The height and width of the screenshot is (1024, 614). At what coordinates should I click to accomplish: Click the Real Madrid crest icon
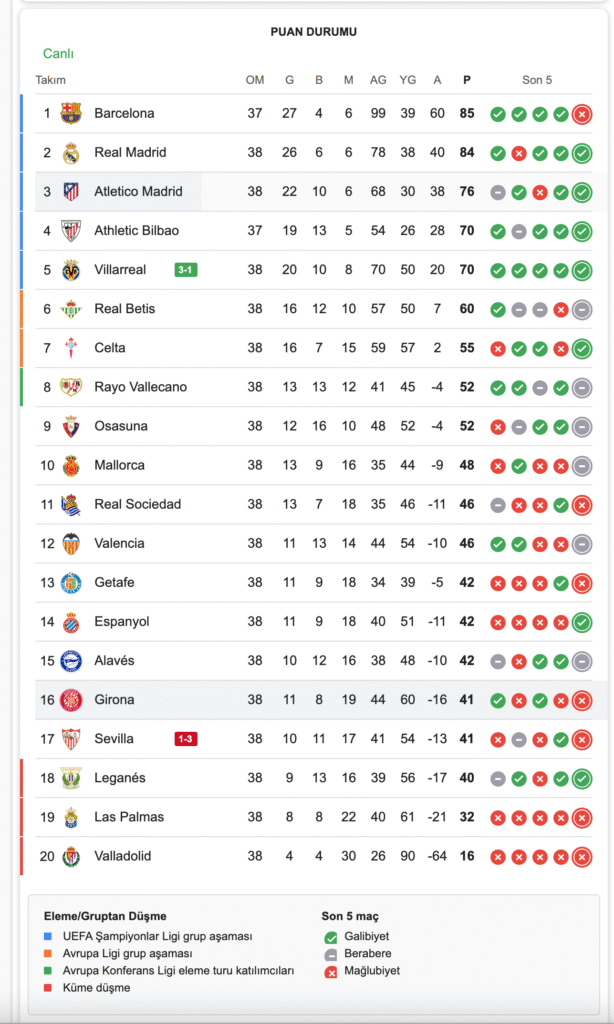click(x=71, y=153)
